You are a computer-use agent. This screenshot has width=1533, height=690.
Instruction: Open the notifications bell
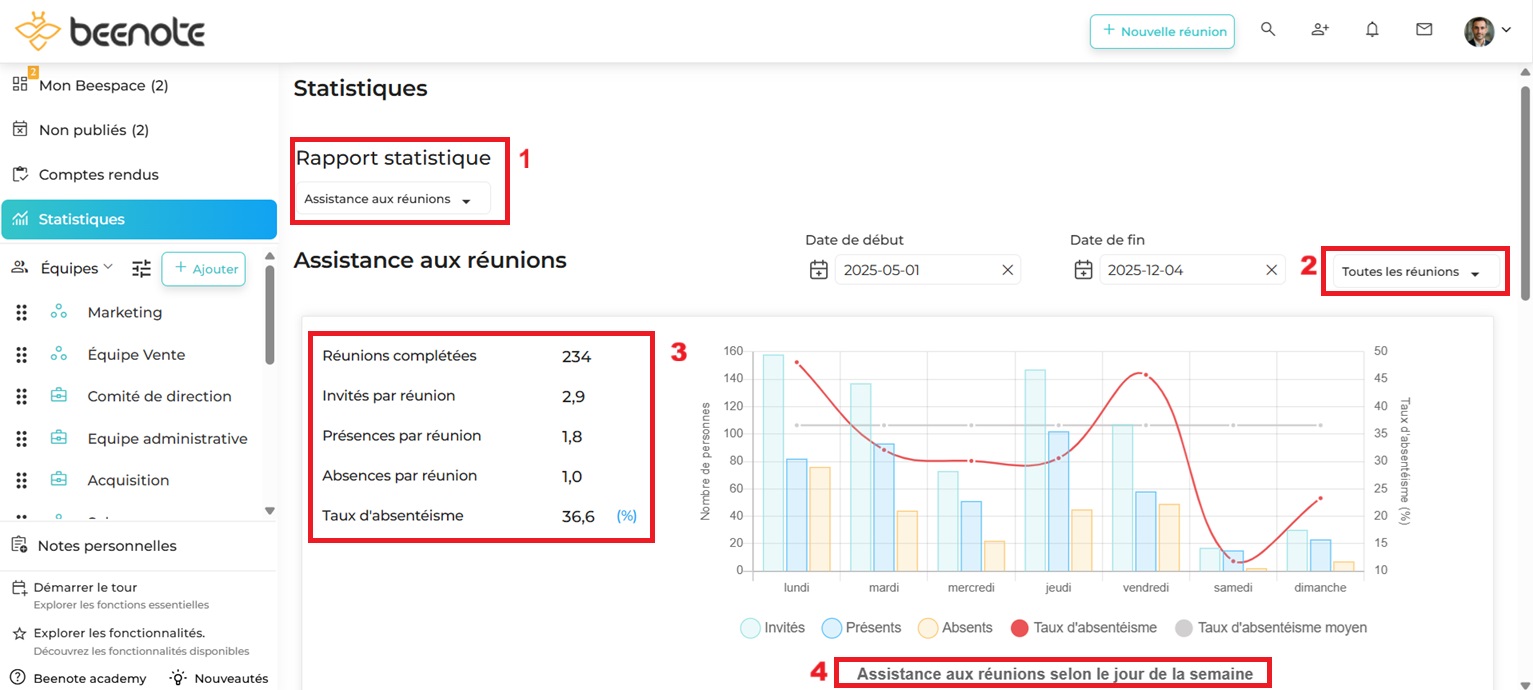pyautogui.click(x=1372, y=30)
